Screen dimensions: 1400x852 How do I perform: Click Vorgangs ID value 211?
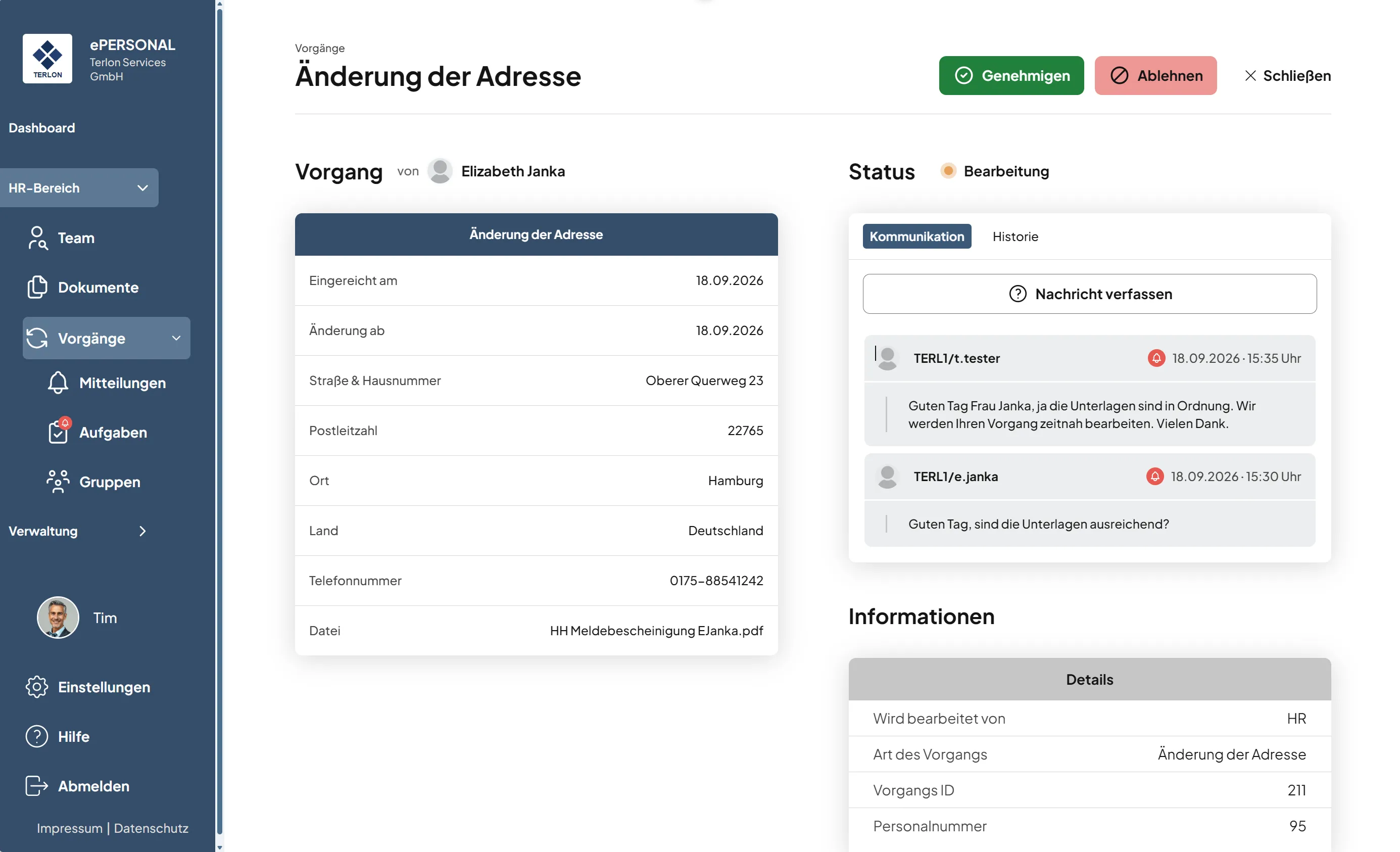pyautogui.click(x=1296, y=790)
